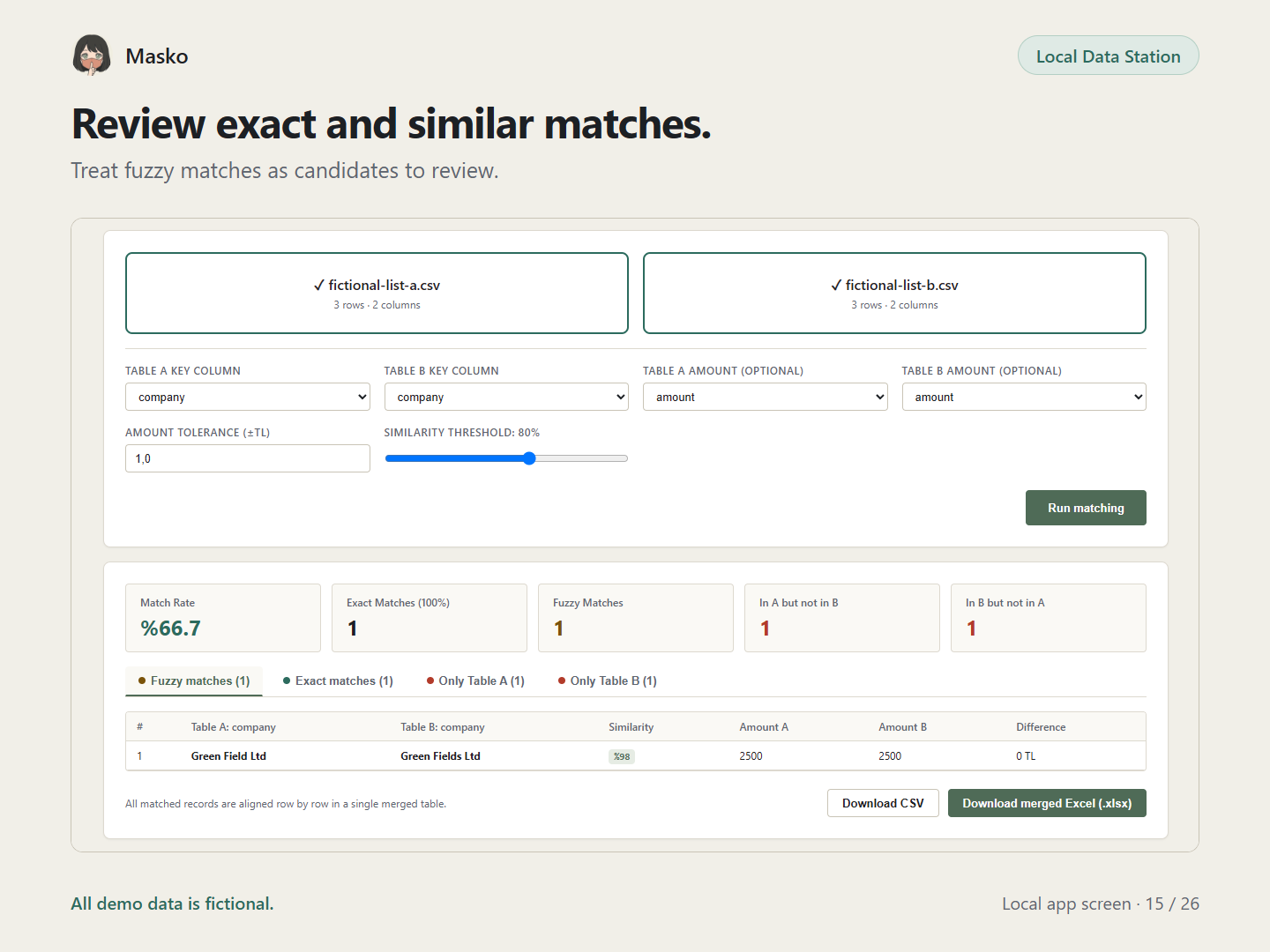The image size is (1270, 952).
Task: Click the Table A: company column header
Action: point(234,727)
